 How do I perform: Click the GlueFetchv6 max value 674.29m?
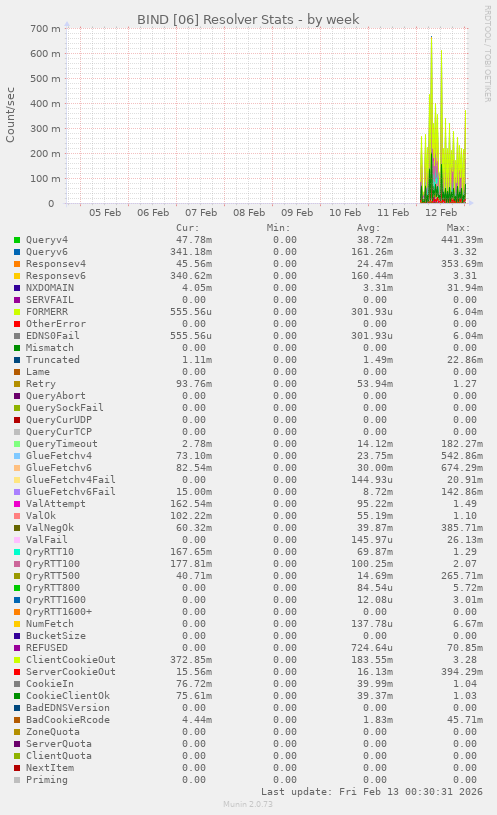click(462, 468)
